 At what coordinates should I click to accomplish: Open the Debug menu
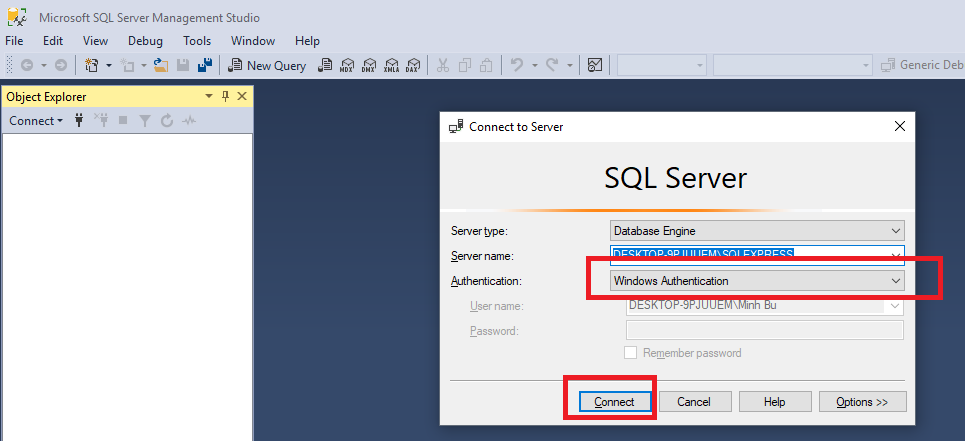(145, 41)
